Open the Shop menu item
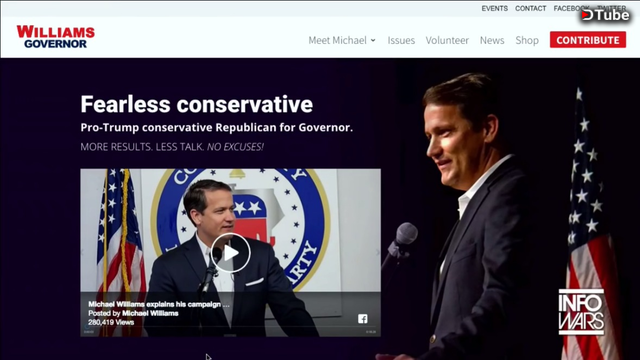Viewport: 640px width, 360px height. click(527, 40)
